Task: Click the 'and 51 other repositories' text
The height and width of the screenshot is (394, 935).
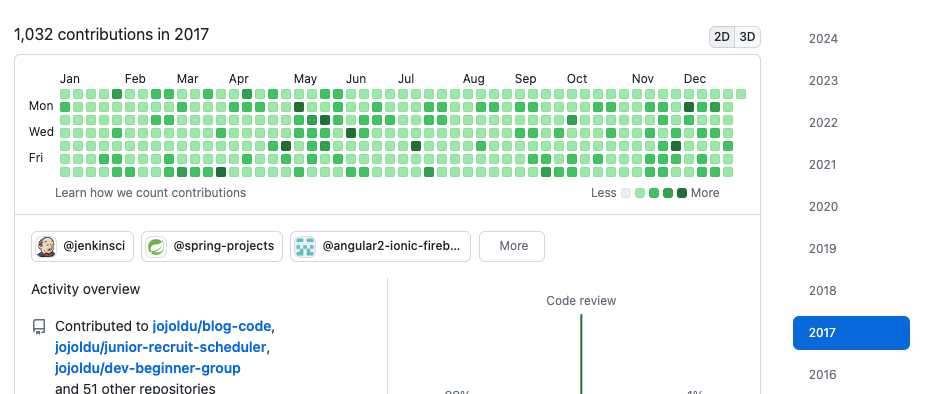Action: 135,389
